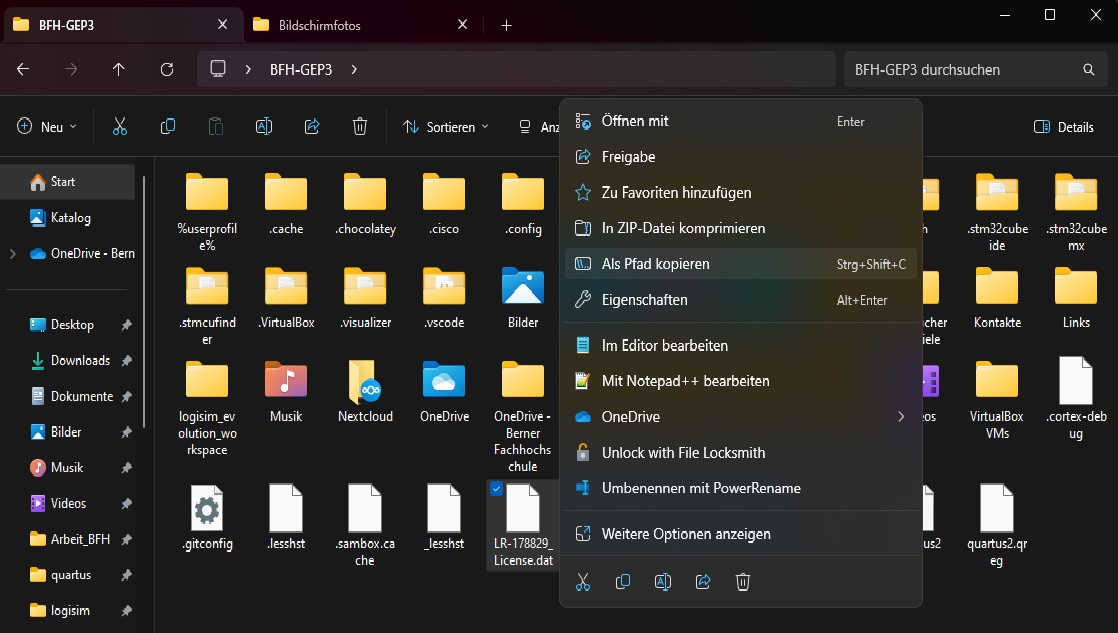Screen dimensions: 1118x633
Task: Refresh the current folder view
Action: pos(167,69)
